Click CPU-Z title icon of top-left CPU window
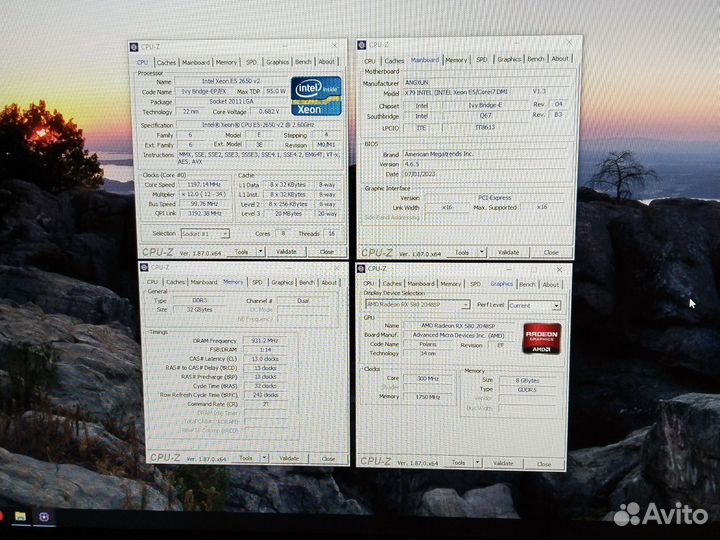 click(x=134, y=47)
